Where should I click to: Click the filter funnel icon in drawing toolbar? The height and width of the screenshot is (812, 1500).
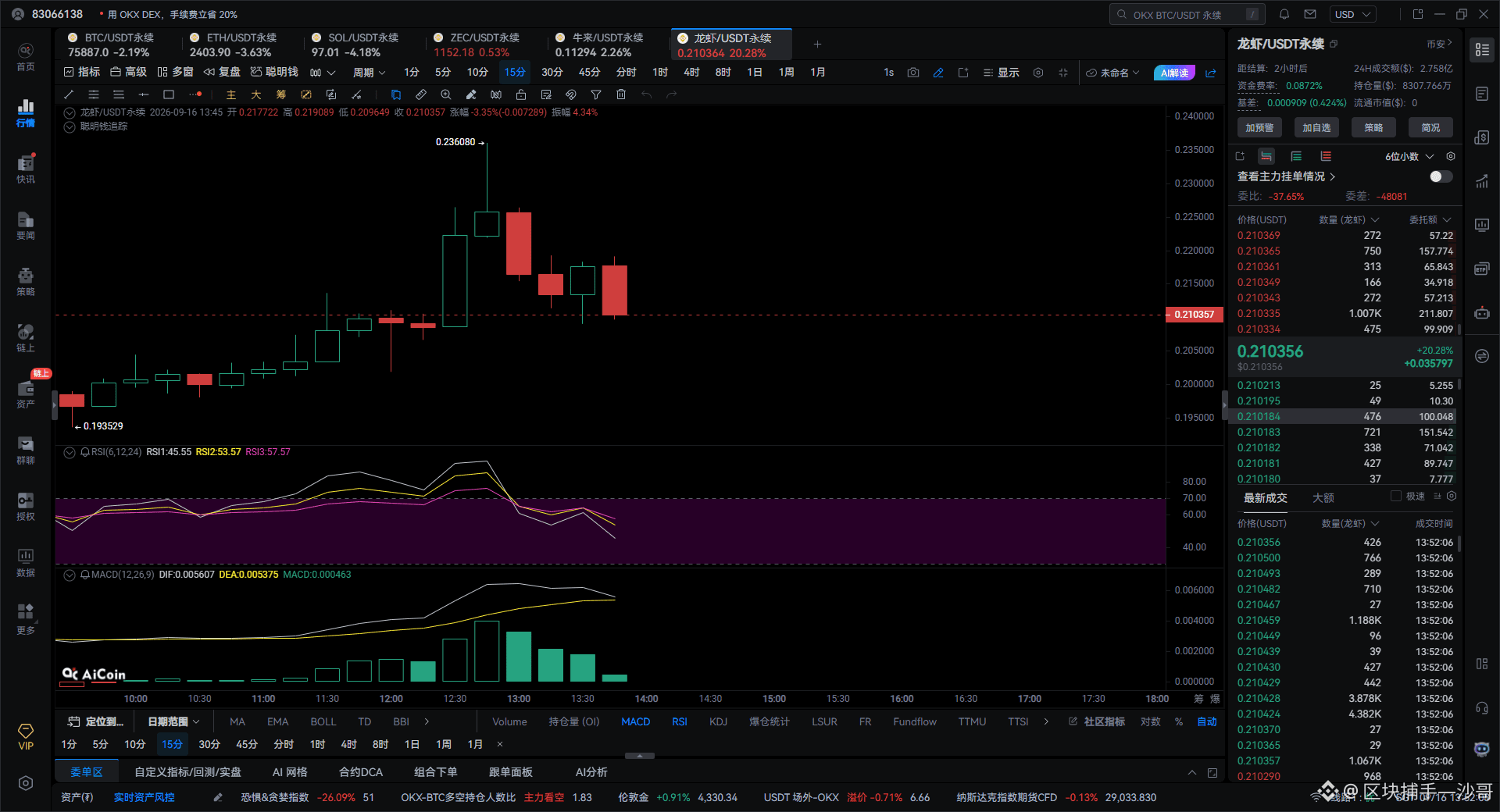tap(596, 94)
